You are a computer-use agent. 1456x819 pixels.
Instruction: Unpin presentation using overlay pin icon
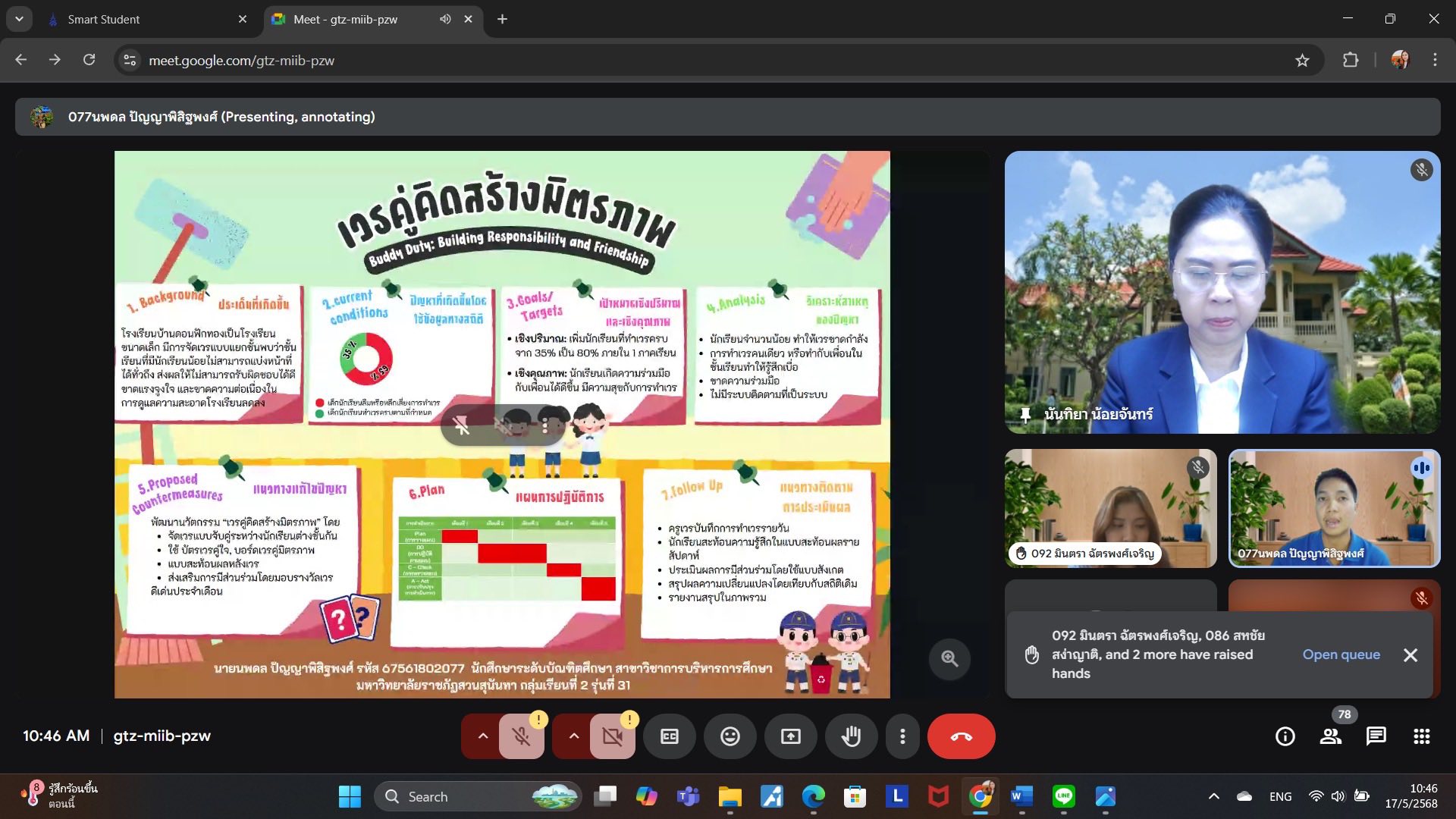[462, 426]
